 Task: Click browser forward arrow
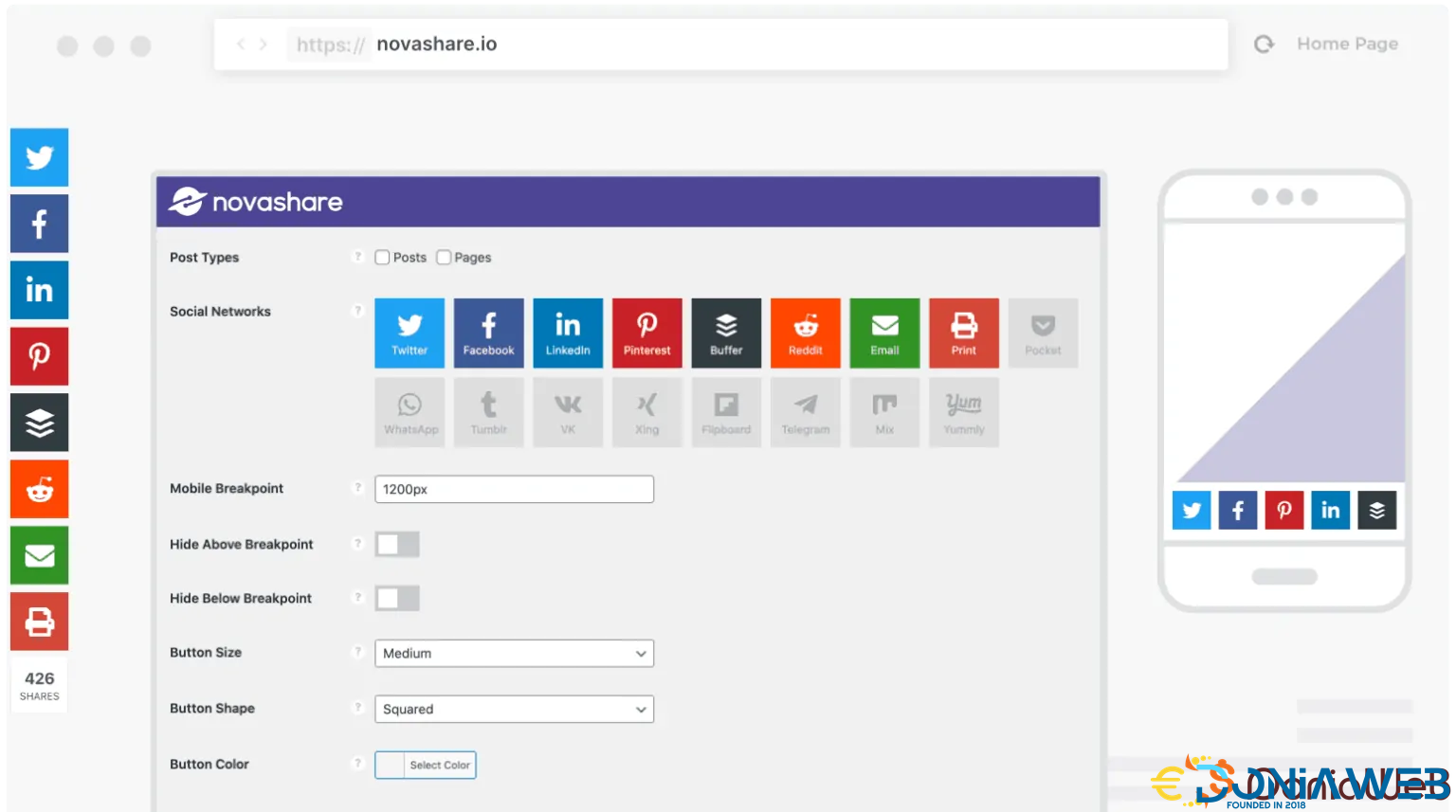tap(264, 45)
